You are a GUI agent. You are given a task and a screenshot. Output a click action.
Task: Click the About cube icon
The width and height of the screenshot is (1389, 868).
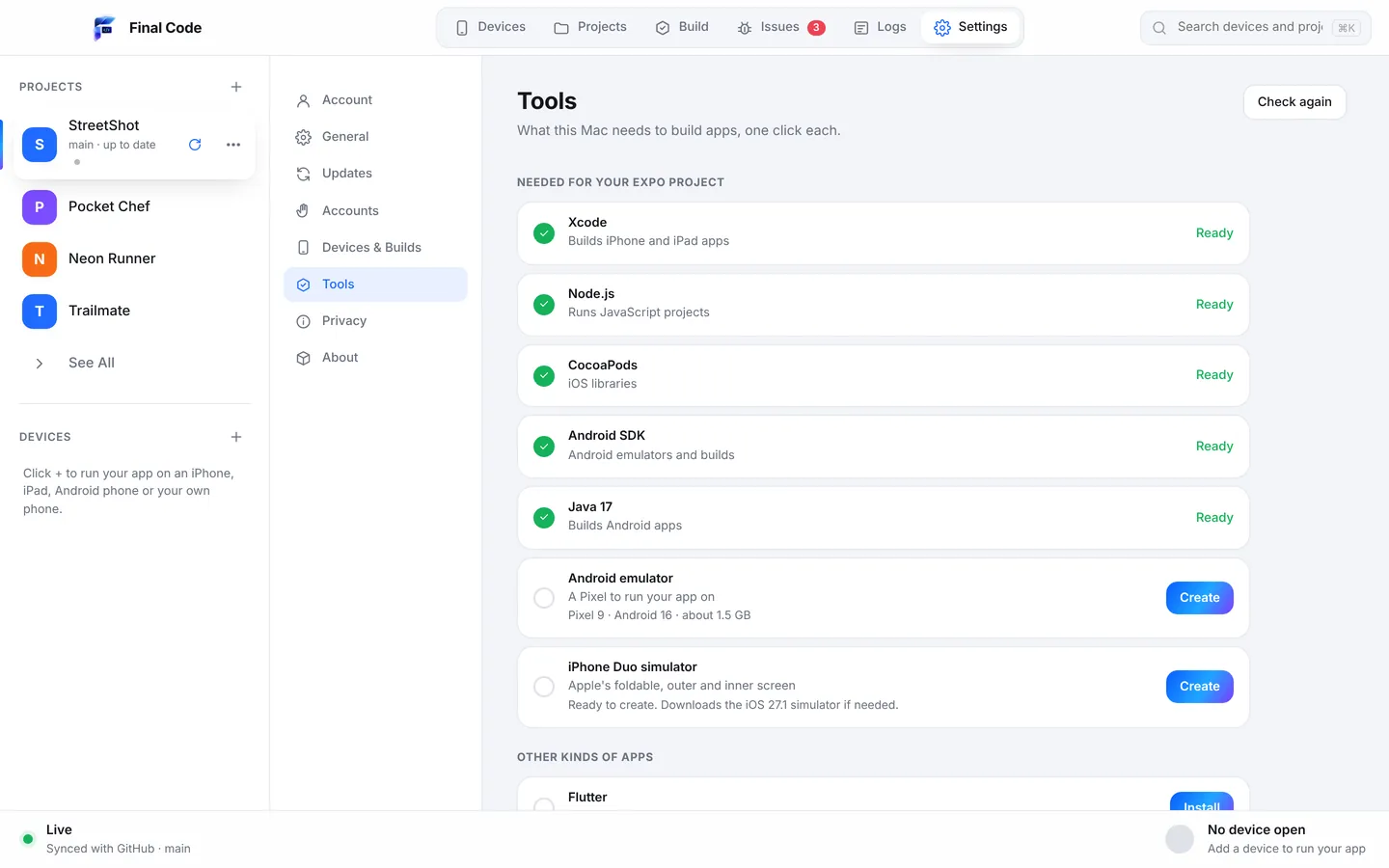tap(303, 358)
